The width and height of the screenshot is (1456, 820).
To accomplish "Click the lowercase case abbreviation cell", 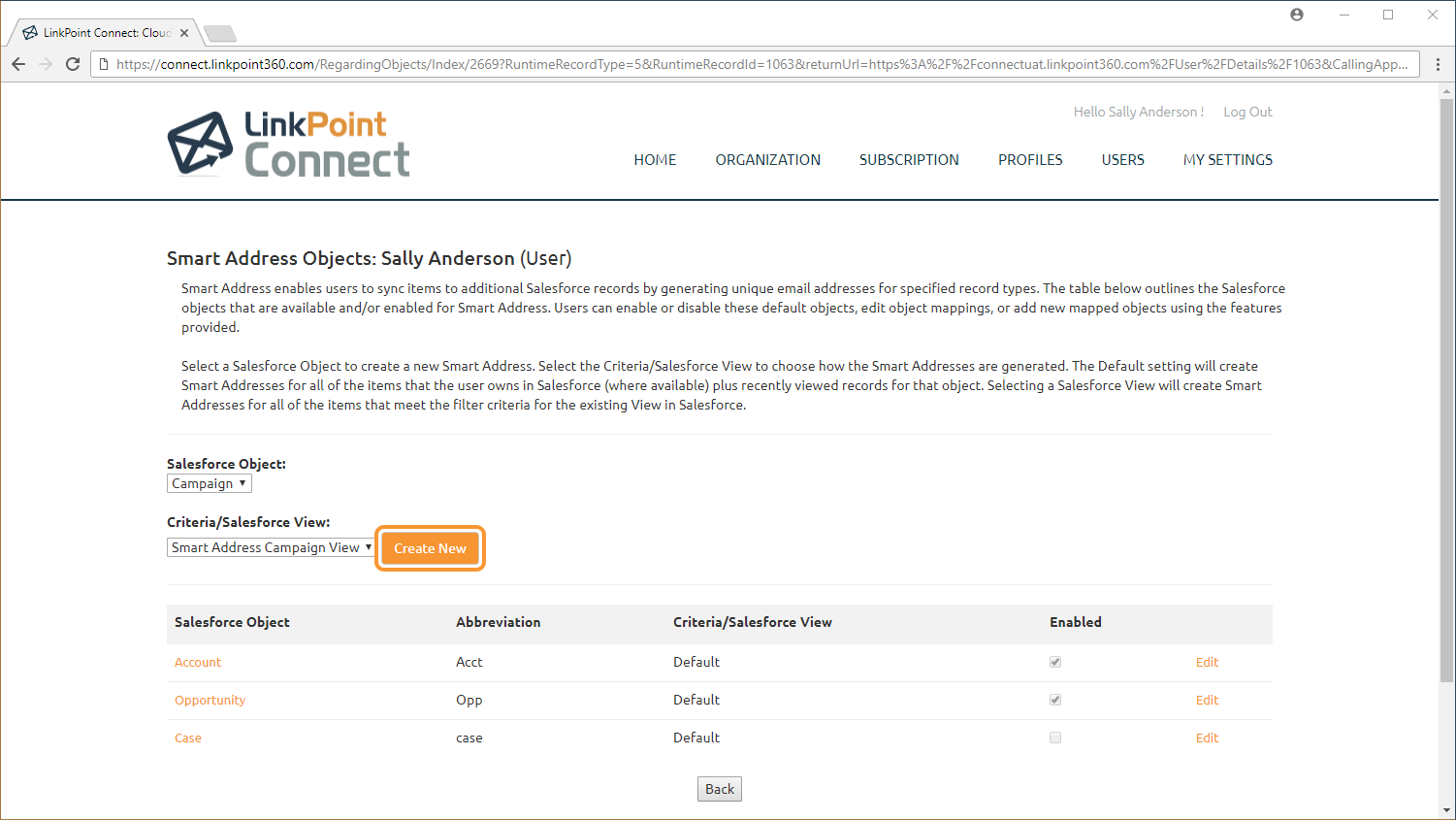I will 469,738.
